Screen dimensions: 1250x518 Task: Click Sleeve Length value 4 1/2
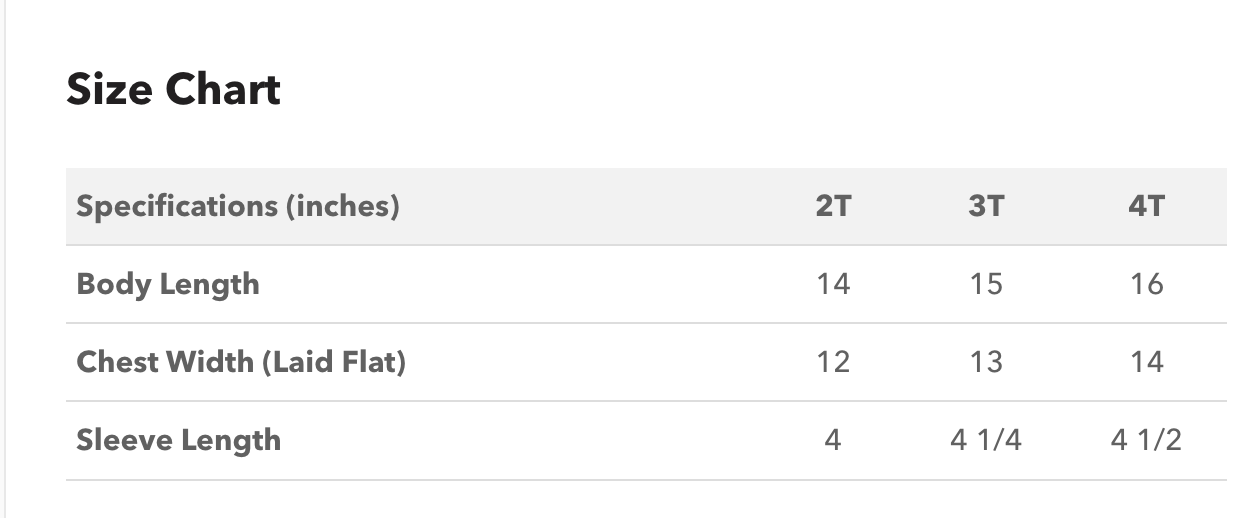pos(1146,440)
